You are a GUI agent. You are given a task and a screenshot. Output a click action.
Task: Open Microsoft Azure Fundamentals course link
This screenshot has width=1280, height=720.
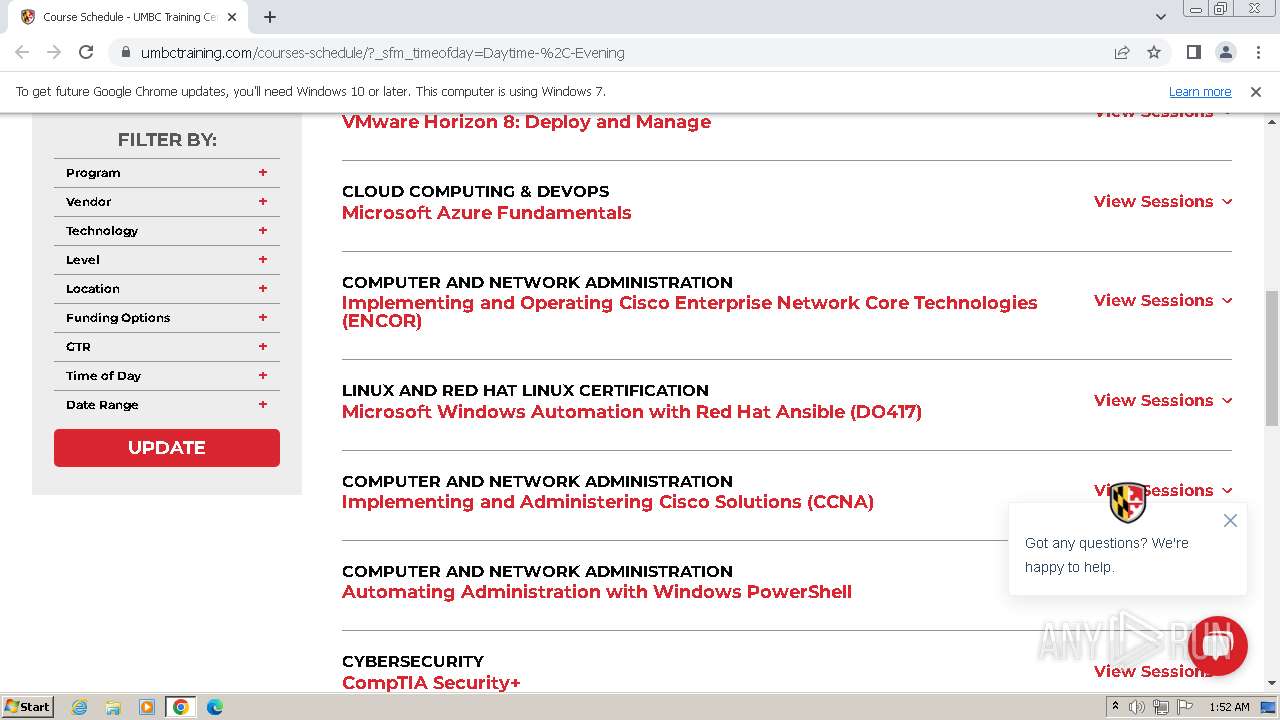(486, 213)
